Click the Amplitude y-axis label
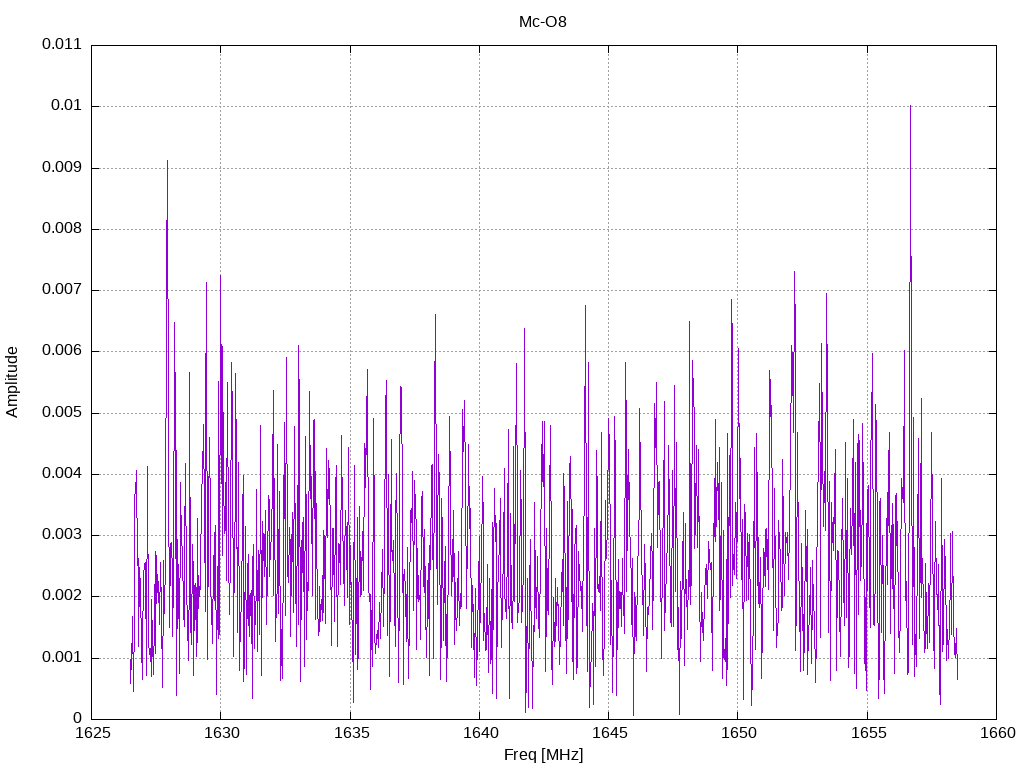The width and height of the screenshot is (1024, 768). point(12,382)
